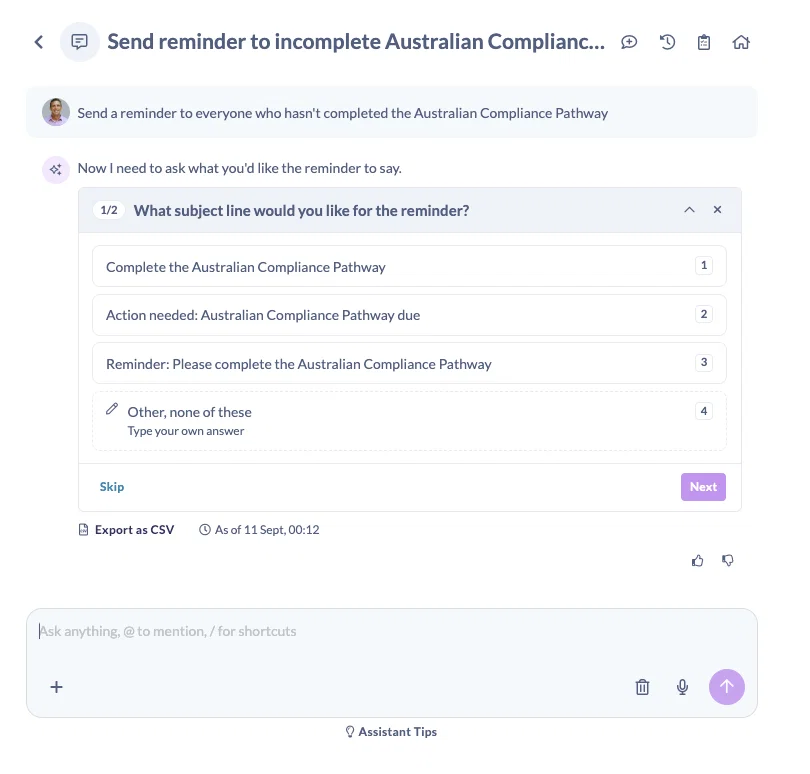The height and width of the screenshot is (774, 810).
Task: Open chat history clock icon
Action: pos(667,42)
